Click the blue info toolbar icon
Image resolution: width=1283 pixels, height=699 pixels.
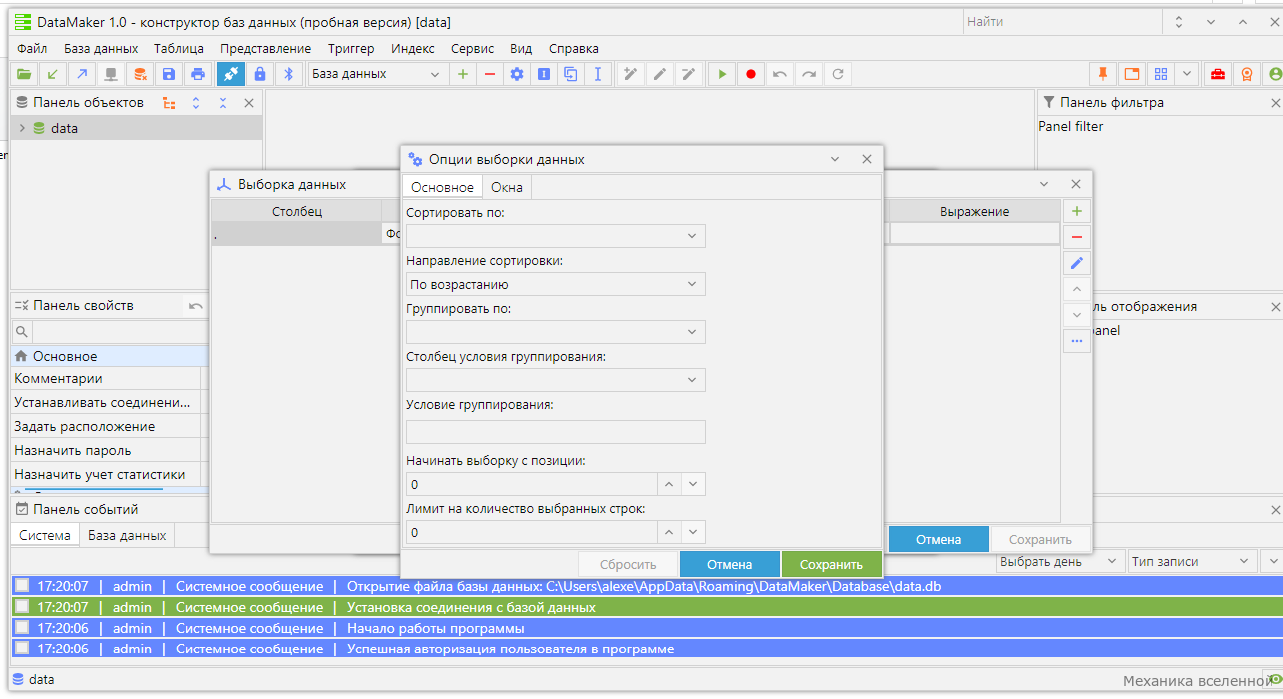click(544, 74)
